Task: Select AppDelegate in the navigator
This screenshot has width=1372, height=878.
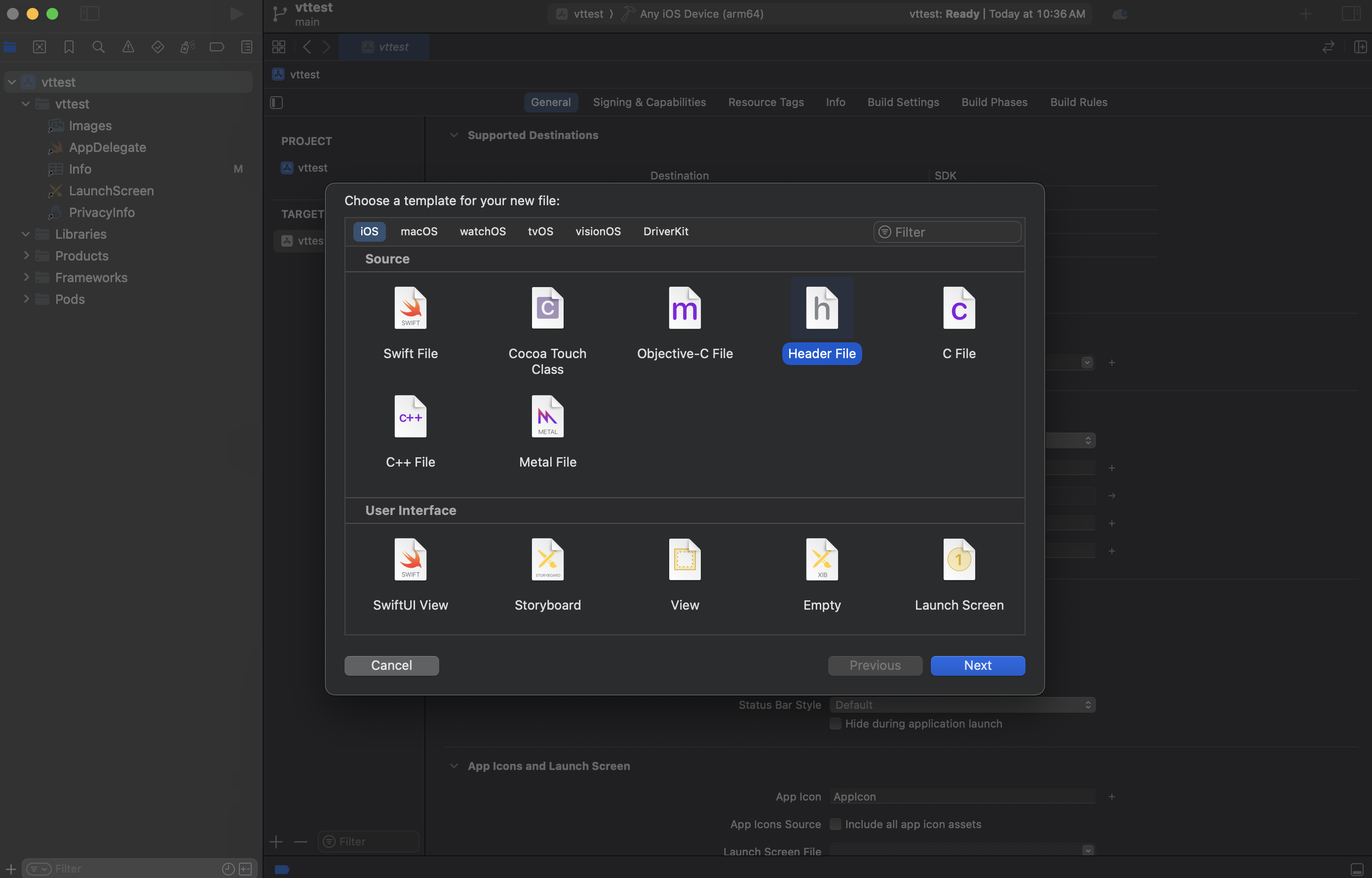Action: click(x=107, y=147)
